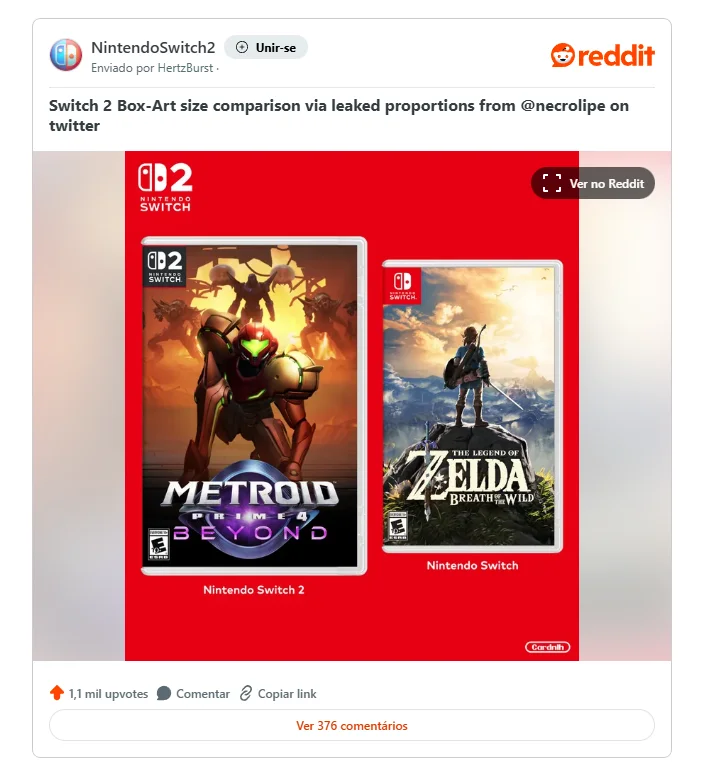726x775 pixels.
Task: Click the 1,1 mil upvotes count
Action: pos(108,693)
